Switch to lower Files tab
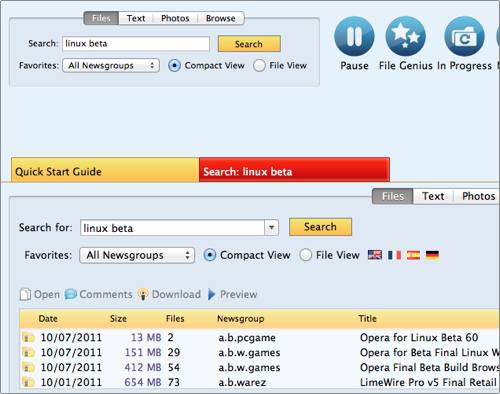The height and width of the screenshot is (394, 500). click(x=393, y=196)
